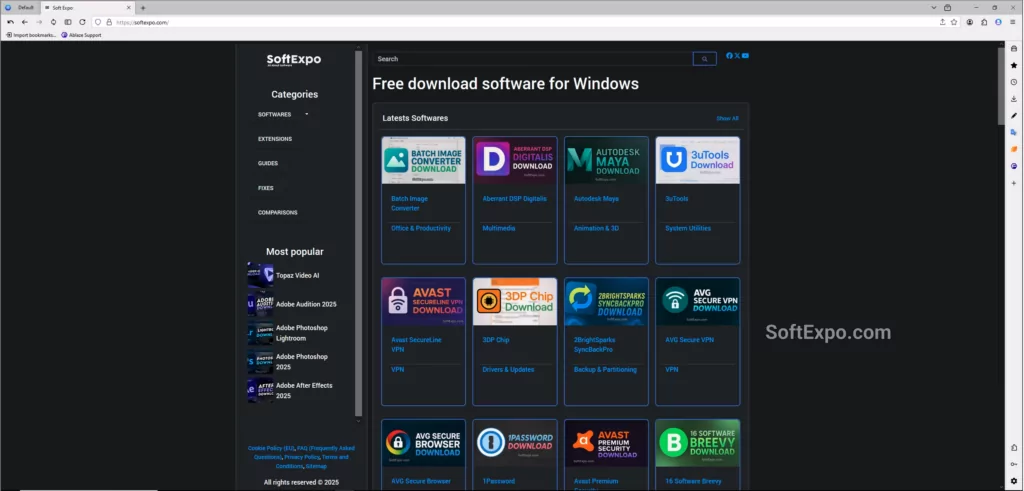Open the account icon in the toolbar
1024x491 pixels.
click(x=970, y=22)
